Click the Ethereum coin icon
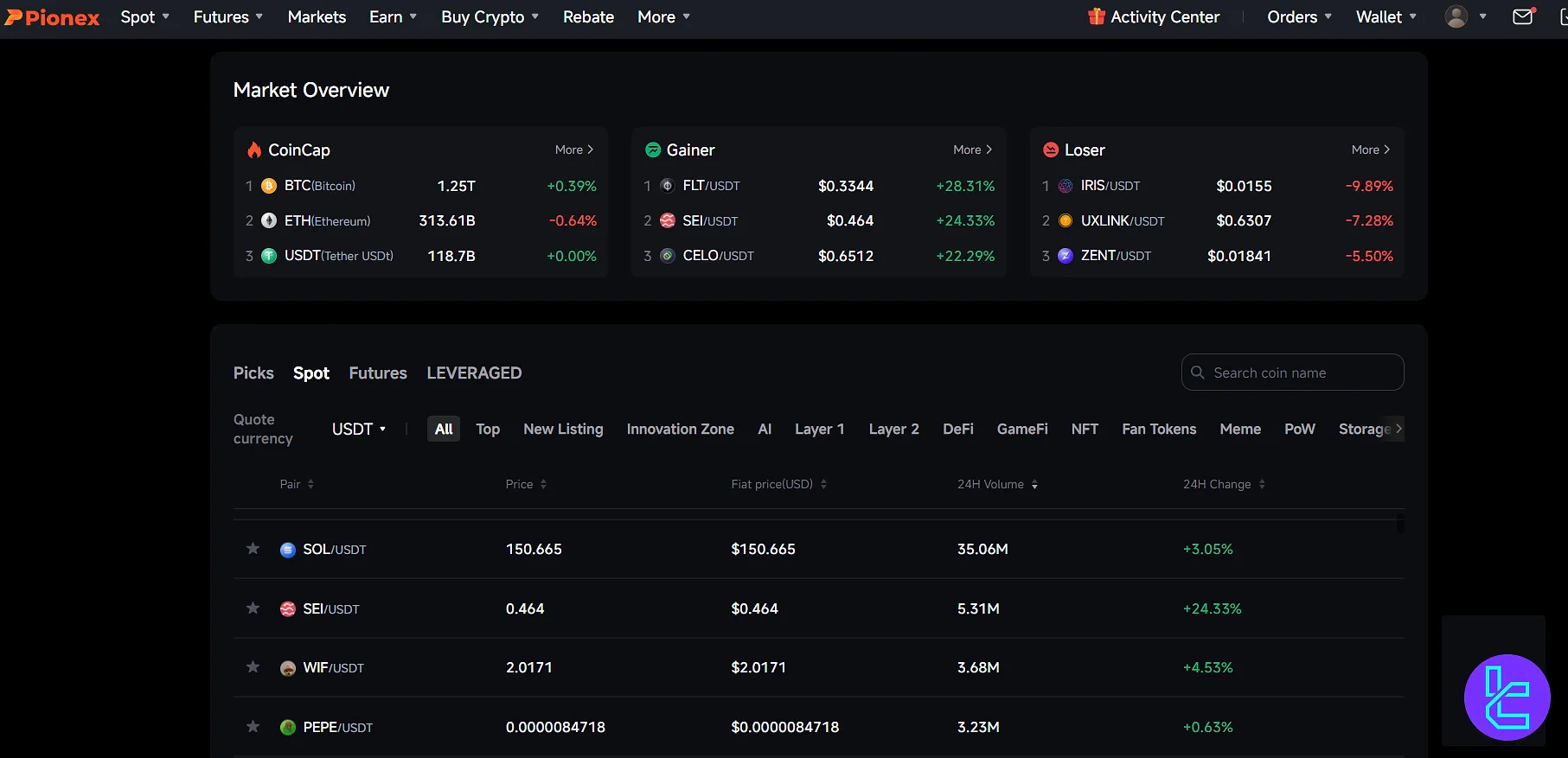This screenshot has height=758, width=1568. coord(269,220)
